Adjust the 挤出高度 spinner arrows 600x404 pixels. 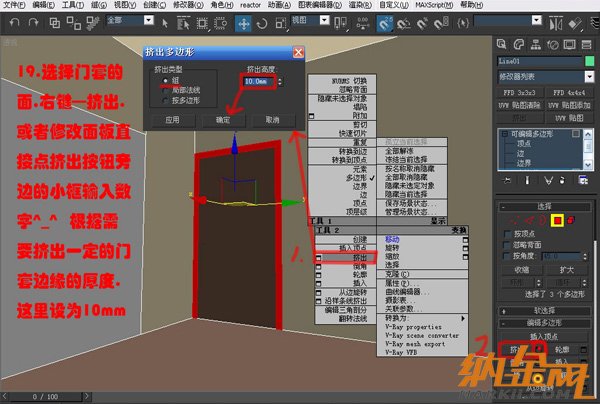click(280, 81)
